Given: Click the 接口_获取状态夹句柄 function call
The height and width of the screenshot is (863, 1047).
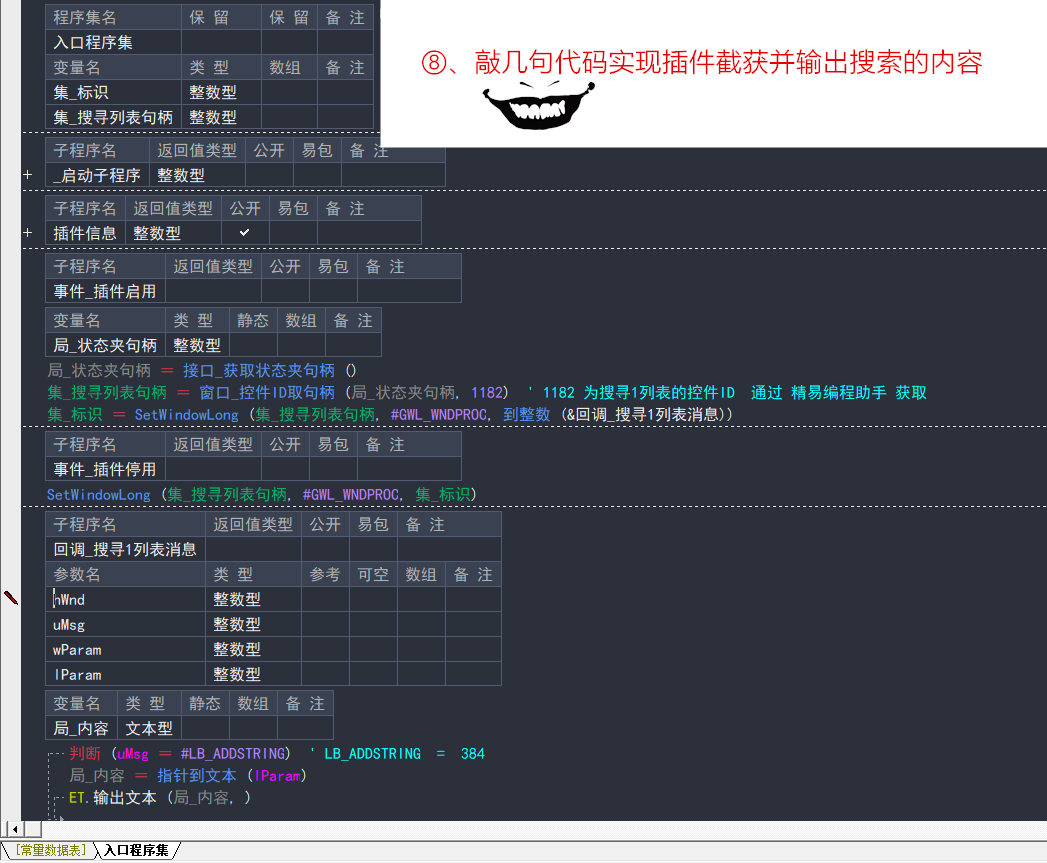Looking at the screenshot, I should coord(259,370).
